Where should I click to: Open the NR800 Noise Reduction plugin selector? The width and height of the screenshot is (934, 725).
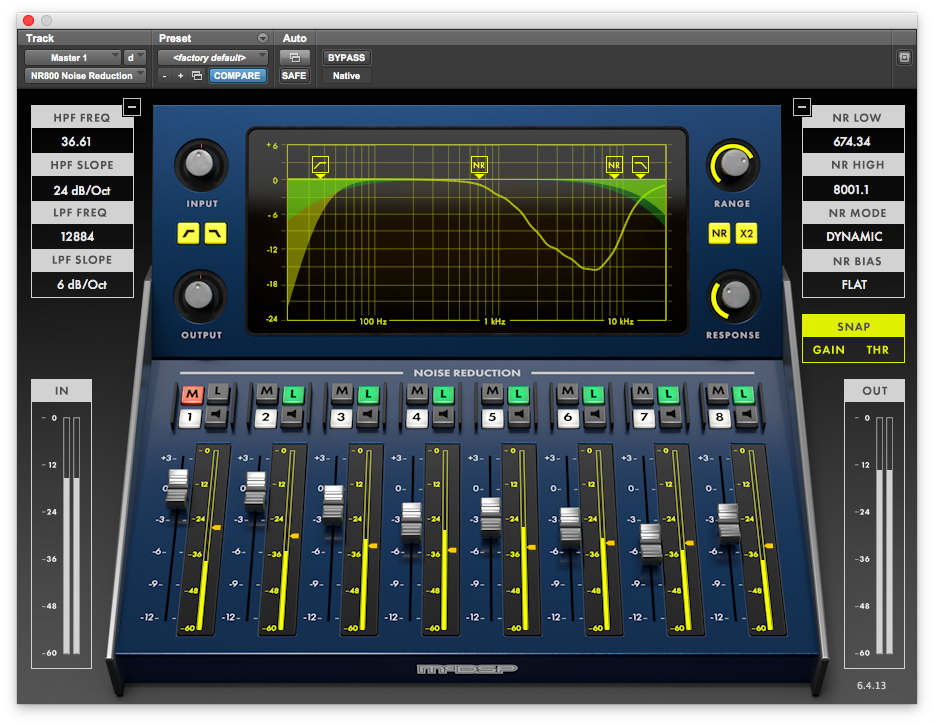(x=84, y=76)
